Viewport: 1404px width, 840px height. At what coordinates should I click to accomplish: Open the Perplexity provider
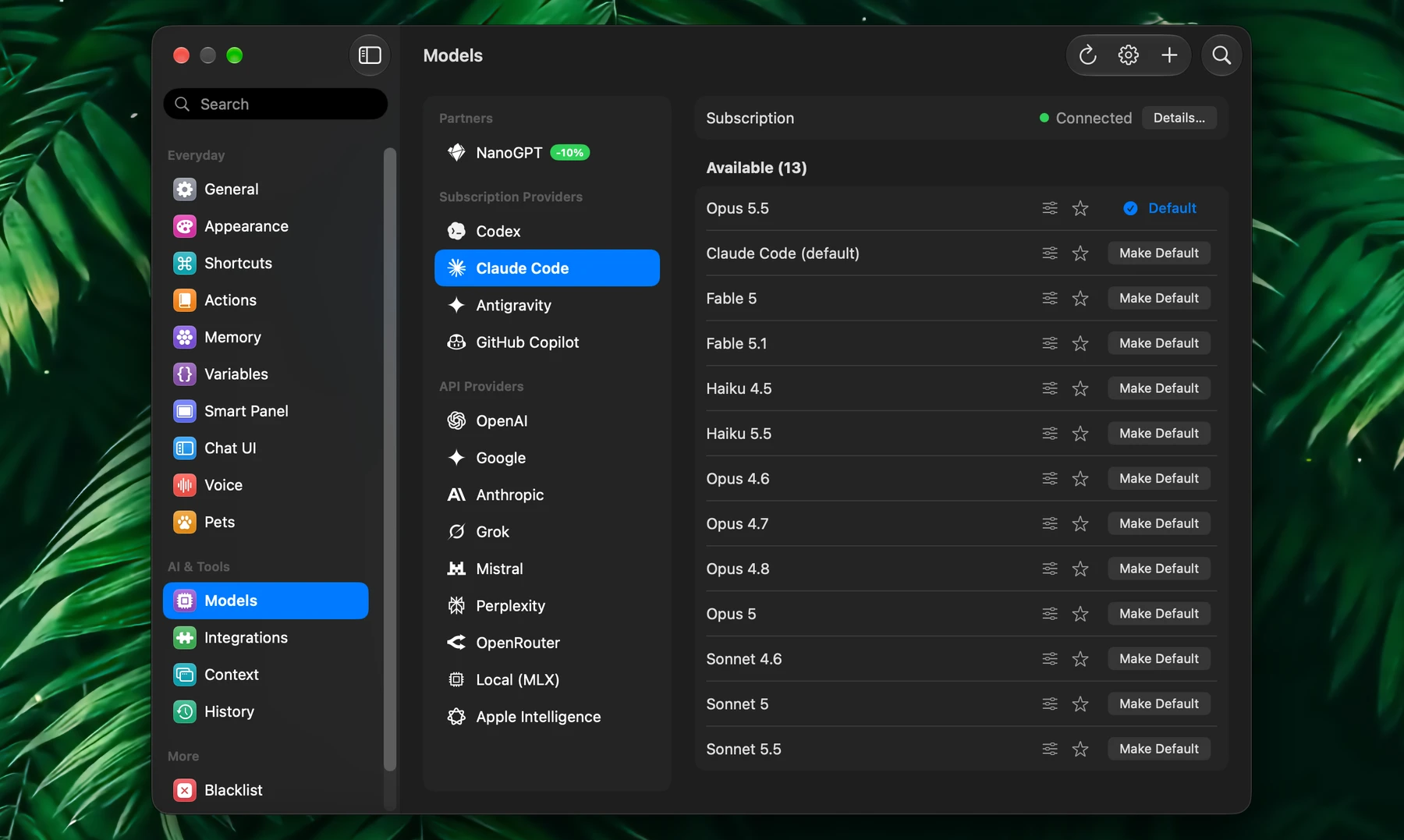pos(547,606)
